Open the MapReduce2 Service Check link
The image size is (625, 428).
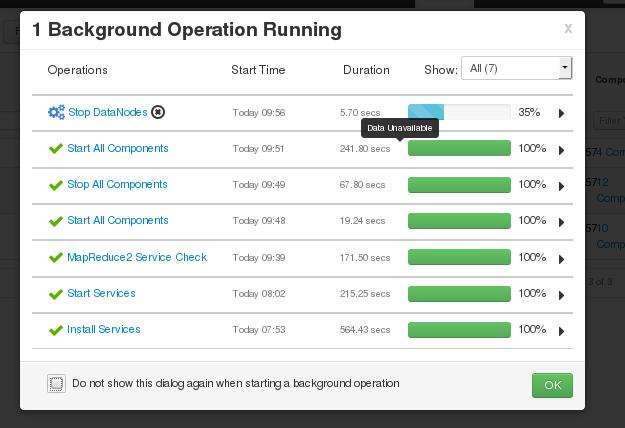click(x=137, y=257)
